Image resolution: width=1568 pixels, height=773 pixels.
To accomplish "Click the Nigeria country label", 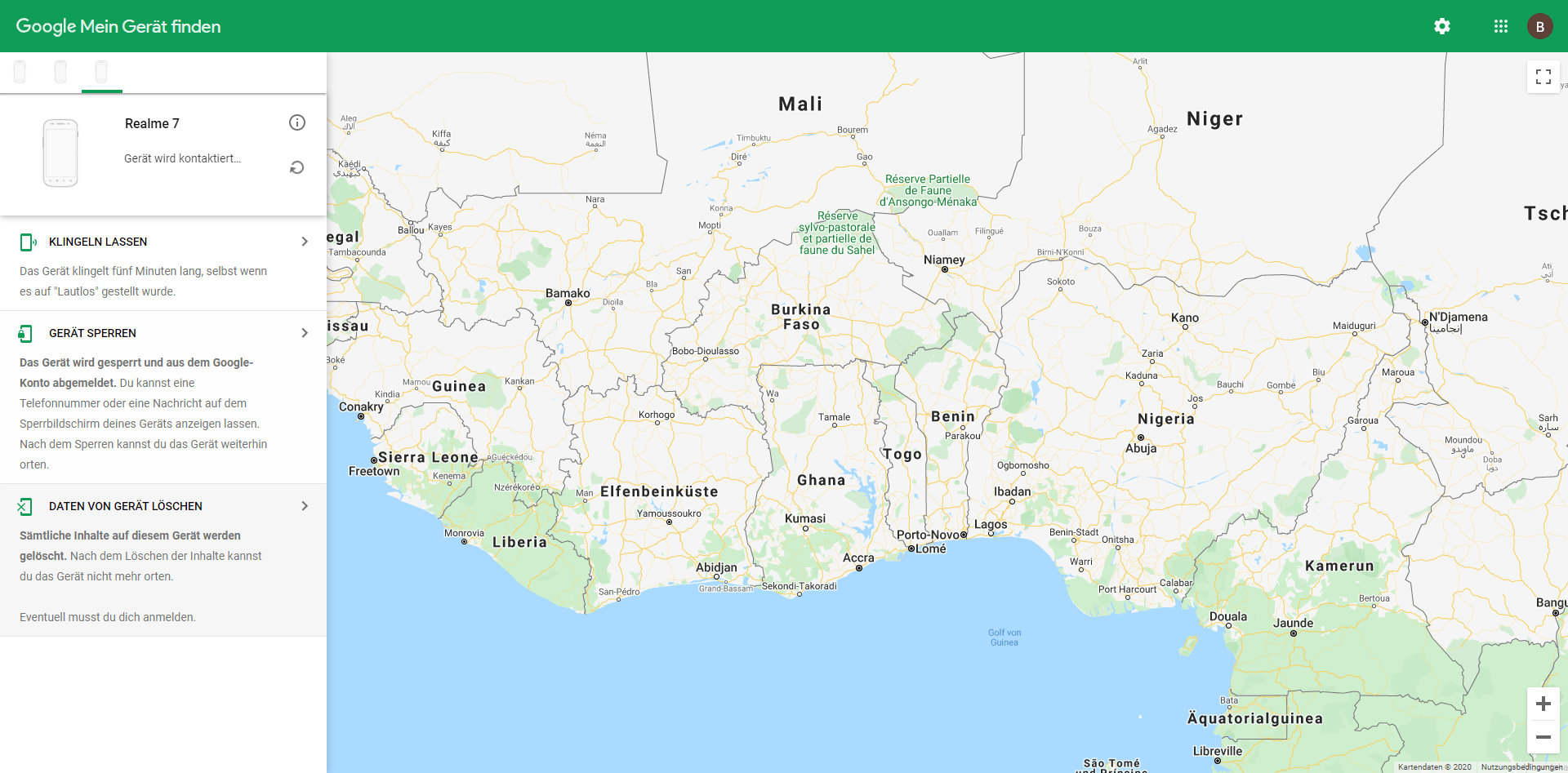I will coord(1166,419).
